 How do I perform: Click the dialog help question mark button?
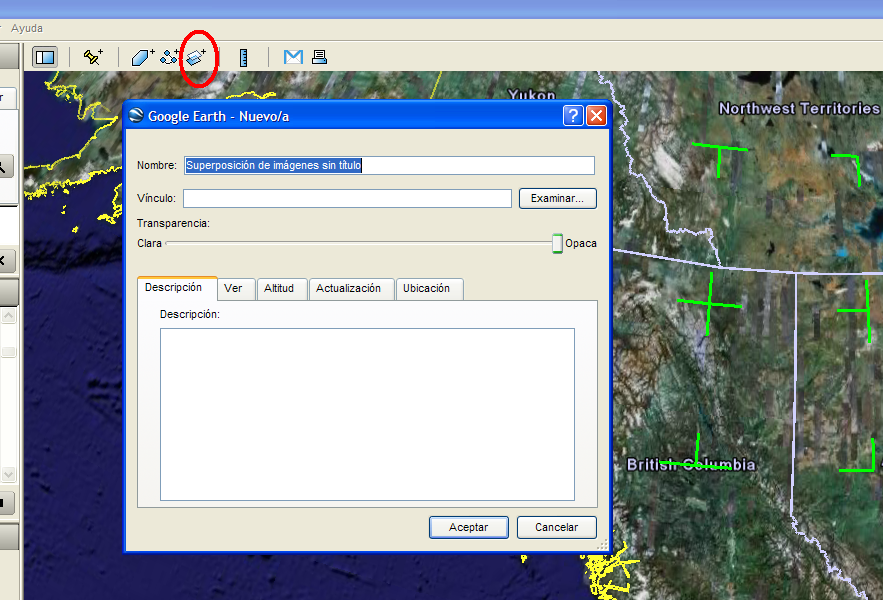pyautogui.click(x=573, y=115)
